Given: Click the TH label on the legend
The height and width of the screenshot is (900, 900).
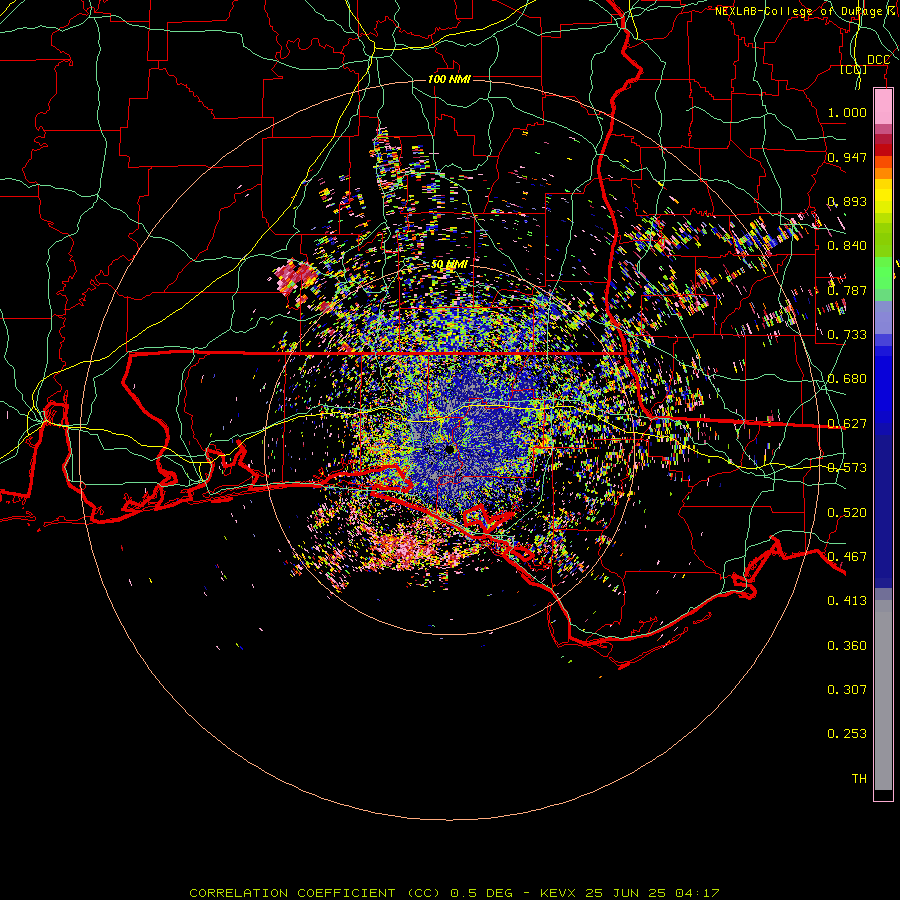Looking at the screenshot, I should click(x=859, y=779).
